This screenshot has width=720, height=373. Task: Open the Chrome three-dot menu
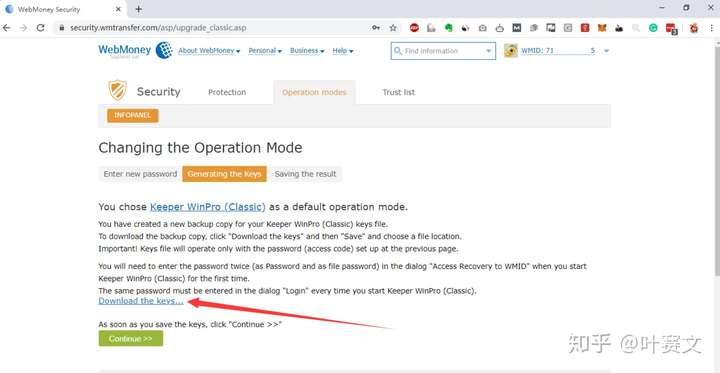711,28
